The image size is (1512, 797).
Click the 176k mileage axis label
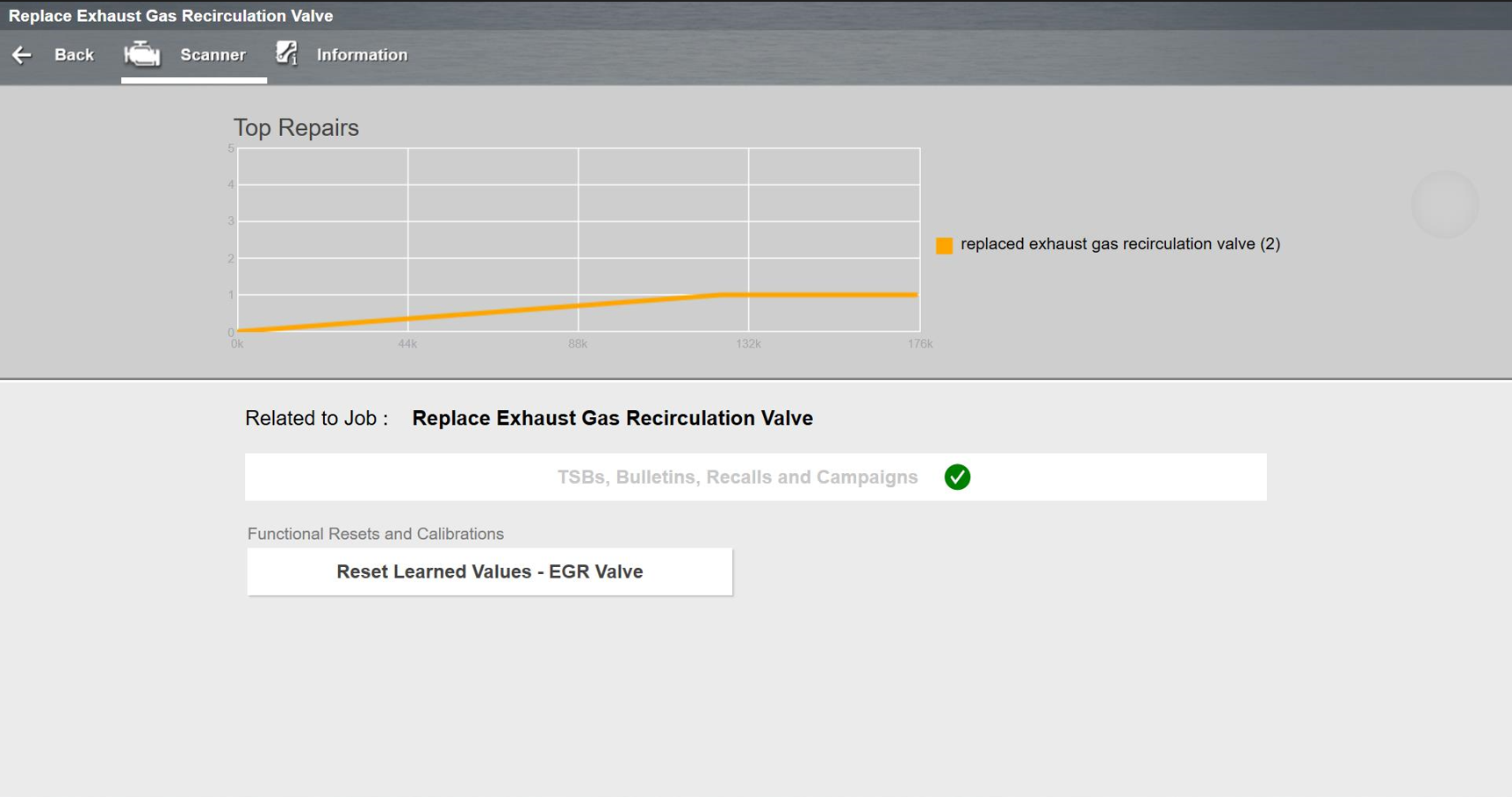[x=919, y=344]
